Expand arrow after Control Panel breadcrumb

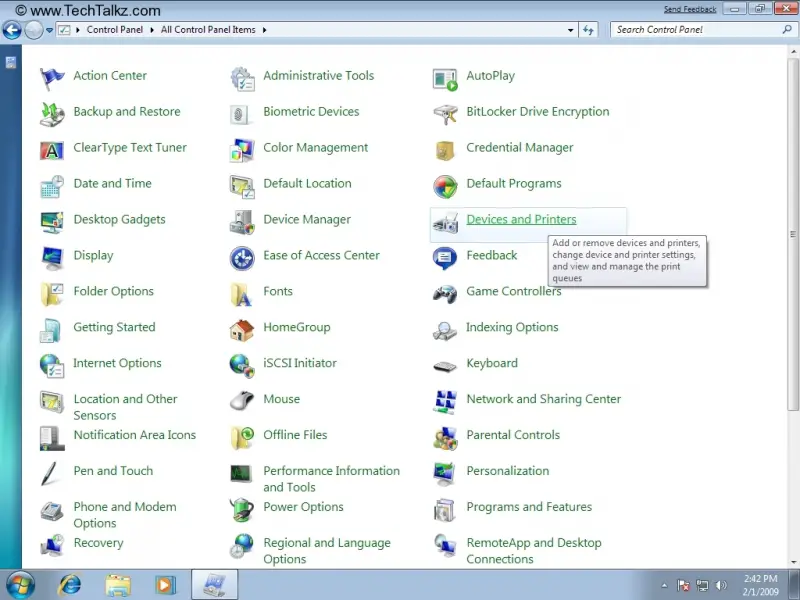pyautogui.click(x=152, y=30)
